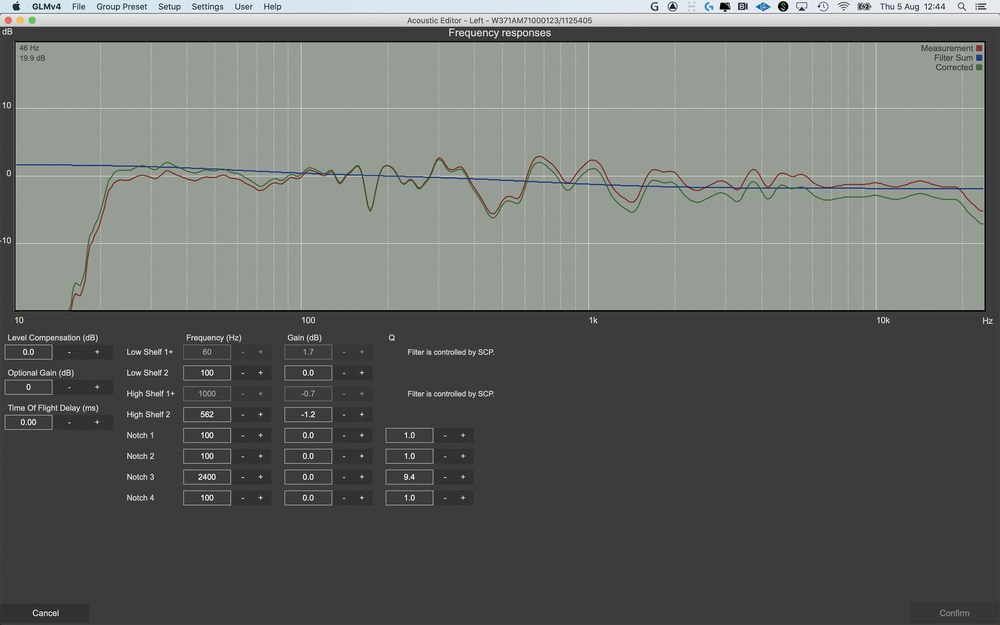Screen dimensions: 1000x625
Task: Select the Notch 3 Q field showing 9.4
Action: click(409, 477)
